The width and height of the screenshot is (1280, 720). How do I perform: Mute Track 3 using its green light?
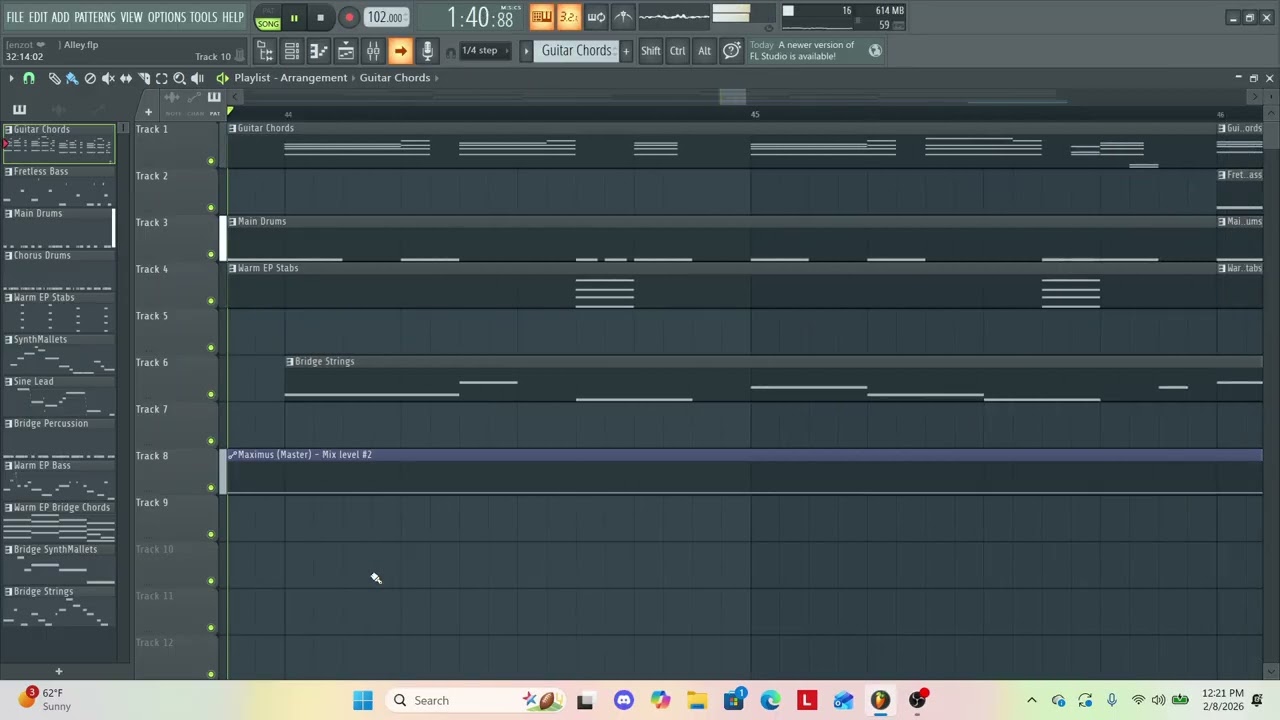pyautogui.click(x=211, y=254)
